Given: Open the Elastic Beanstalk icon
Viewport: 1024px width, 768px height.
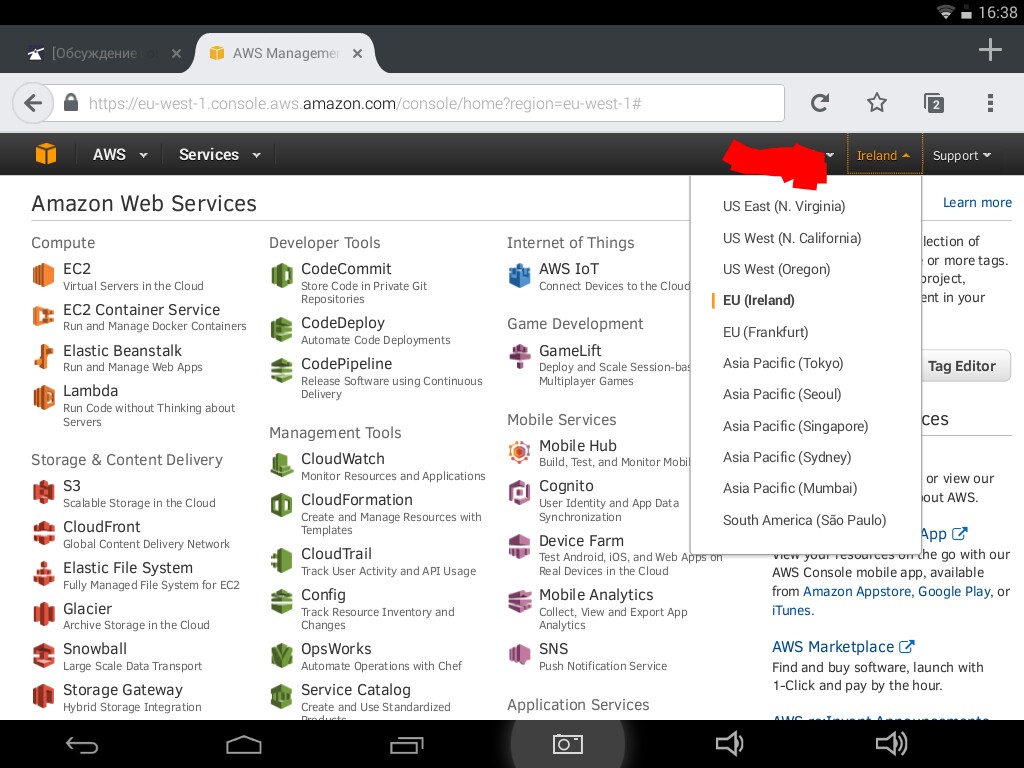Looking at the screenshot, I should (x=43, y=357).
